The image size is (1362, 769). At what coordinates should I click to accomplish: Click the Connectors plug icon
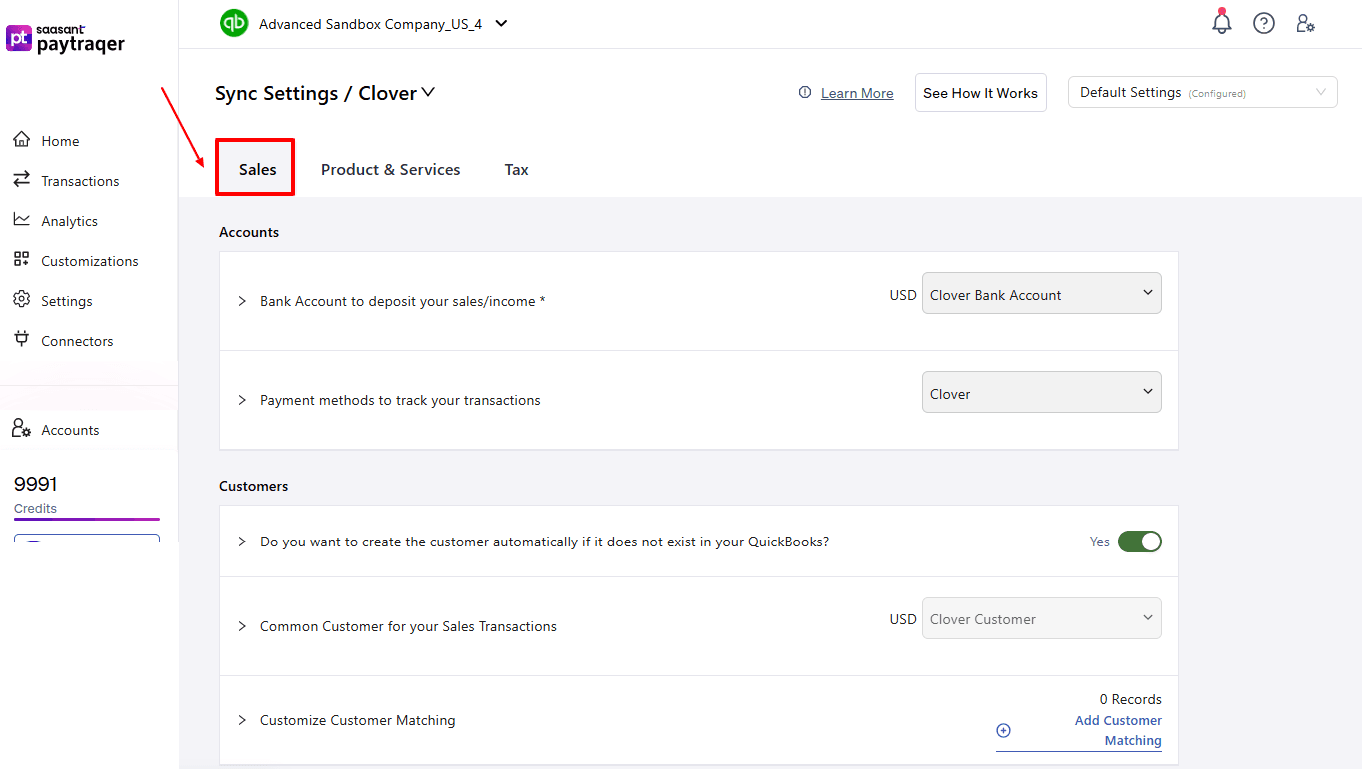click(22, 340)
